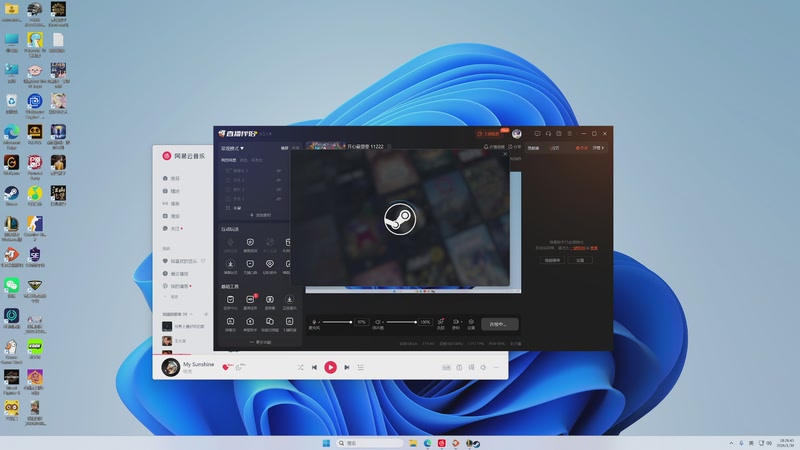Image resolution: width=800 pixels, height=450 pixels.
Task: Open the message icon left of the headset
Action: [537, 134]
